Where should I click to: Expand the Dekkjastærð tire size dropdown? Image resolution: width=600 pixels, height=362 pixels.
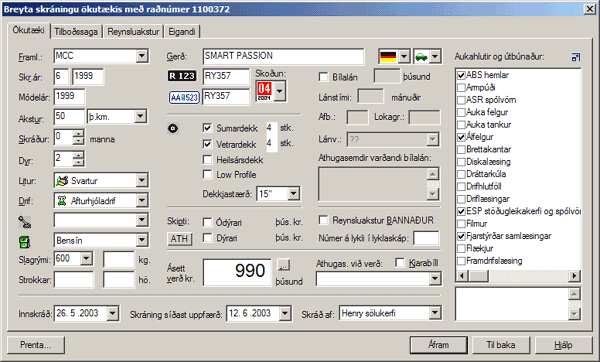(x=293, y=194)
